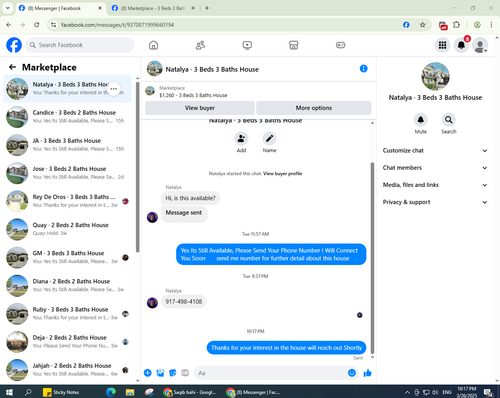Bookmark this page with the star icon
500x398 pixels.
(x=422, y=25)
